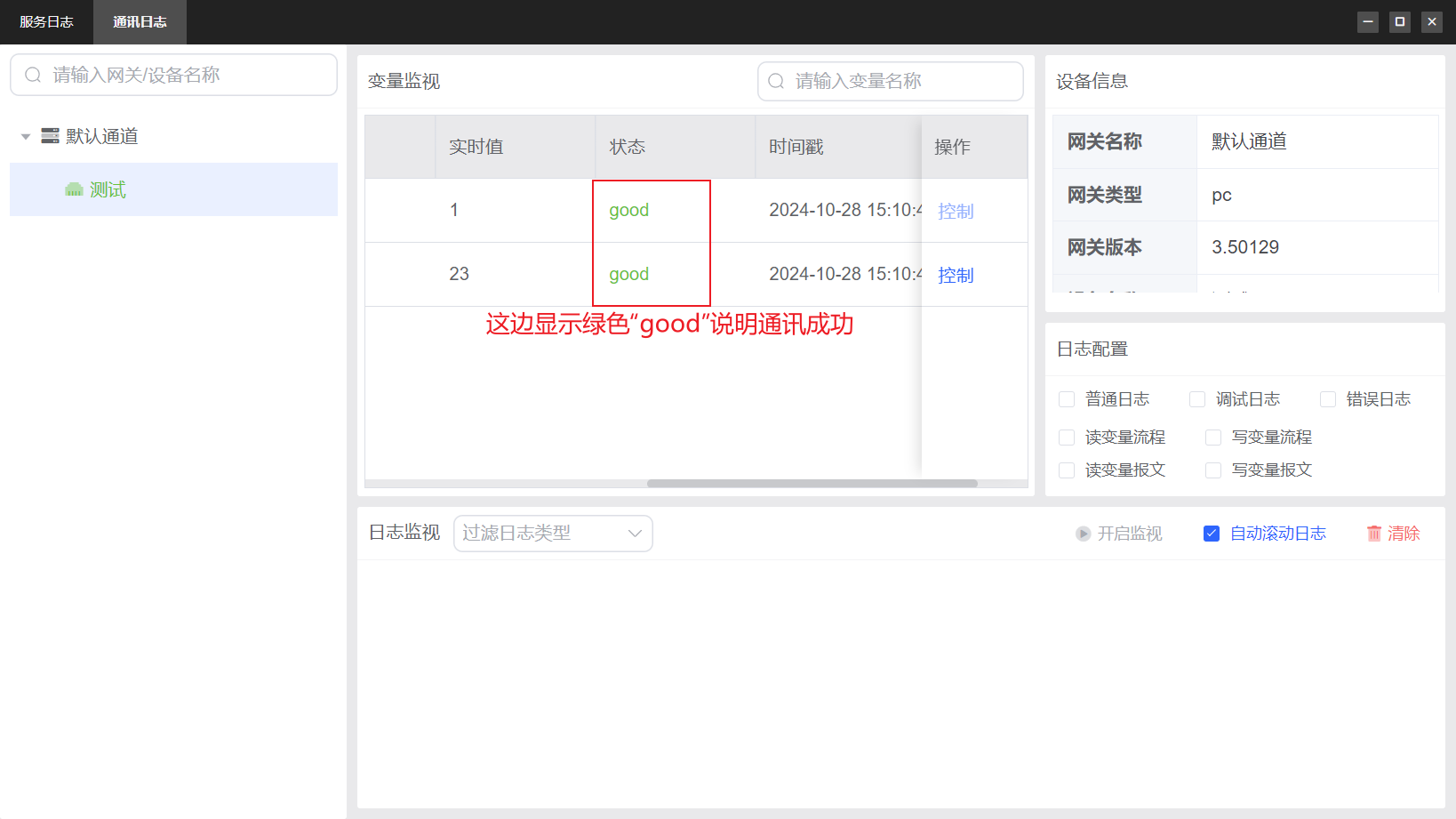Minimize the window using the title bar button
This screenshot has width=1456, height=819.
tap(1368, 21)
